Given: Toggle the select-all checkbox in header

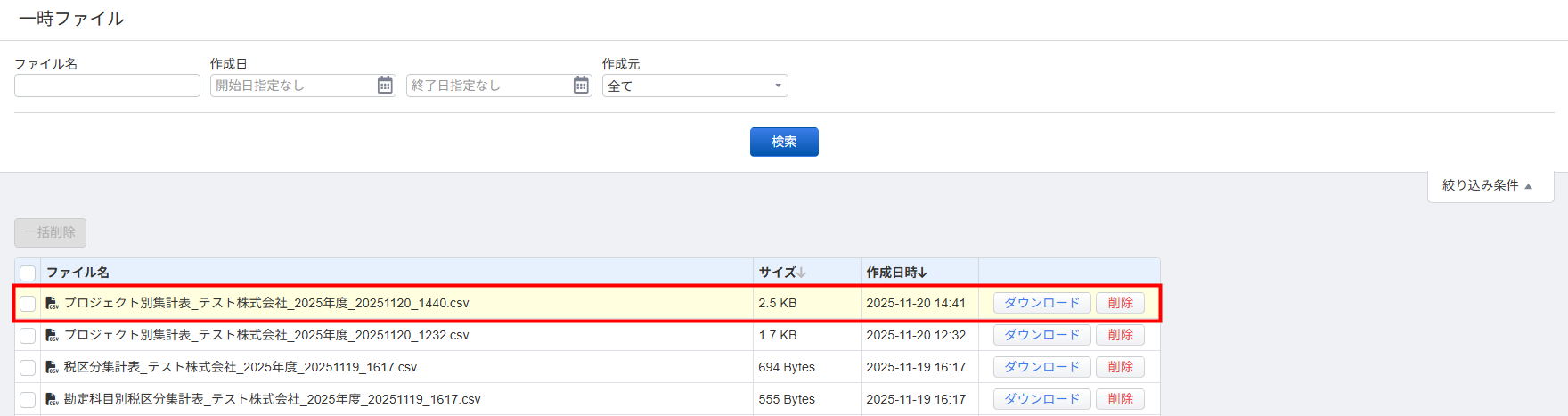Looking at the screenshot, I should (28, 273).
